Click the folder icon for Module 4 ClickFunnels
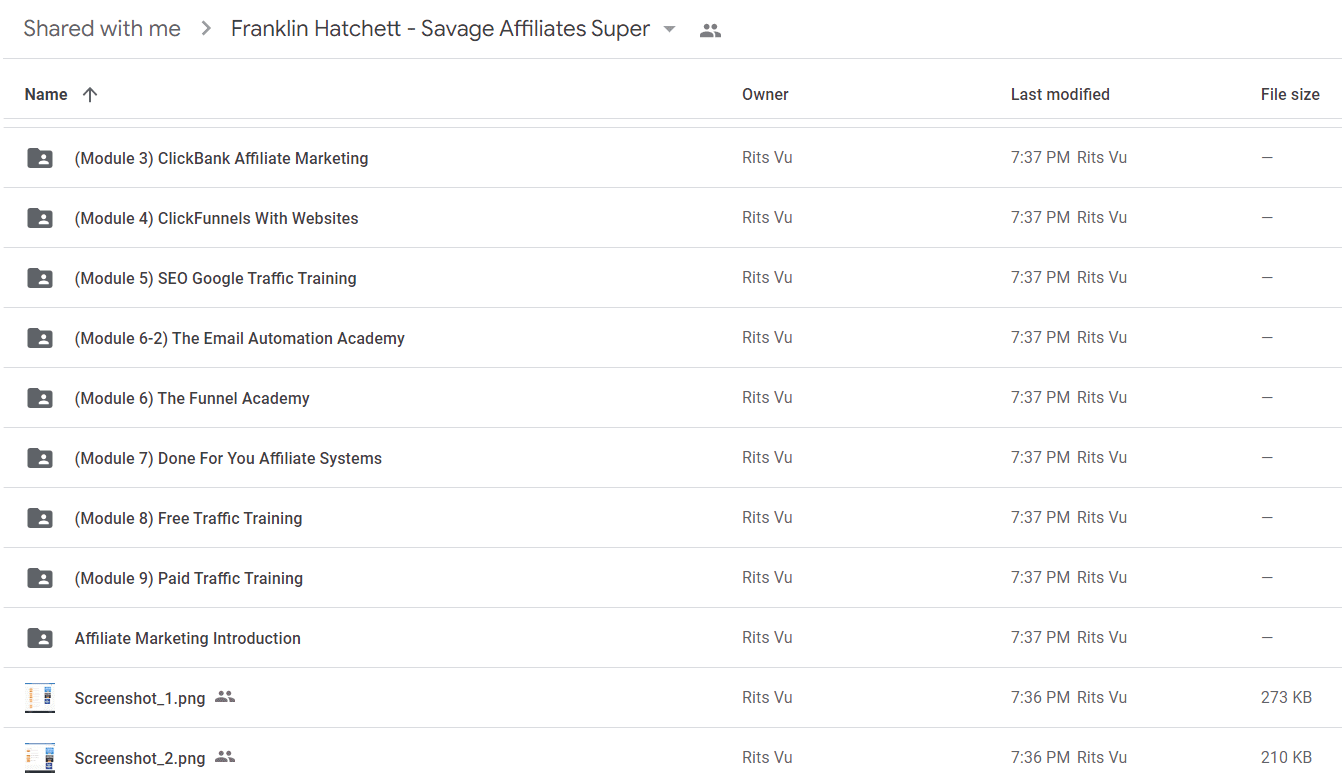 pos(40,217)
